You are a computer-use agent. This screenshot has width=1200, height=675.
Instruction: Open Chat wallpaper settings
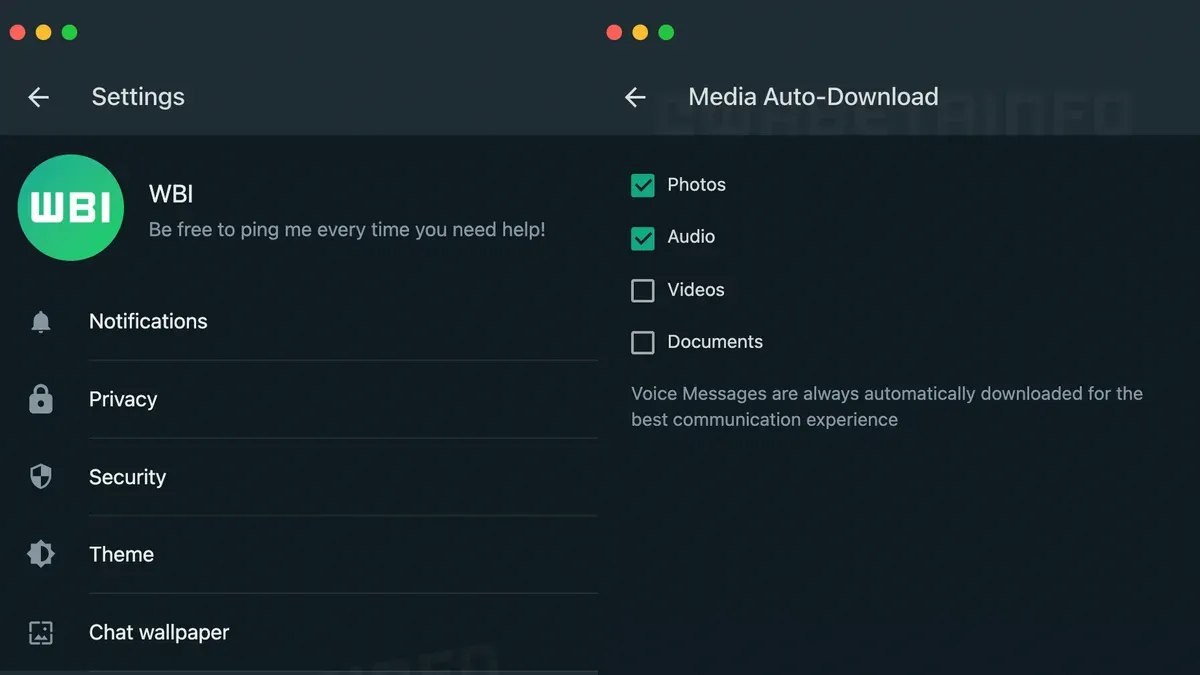[x=299, y=632]
